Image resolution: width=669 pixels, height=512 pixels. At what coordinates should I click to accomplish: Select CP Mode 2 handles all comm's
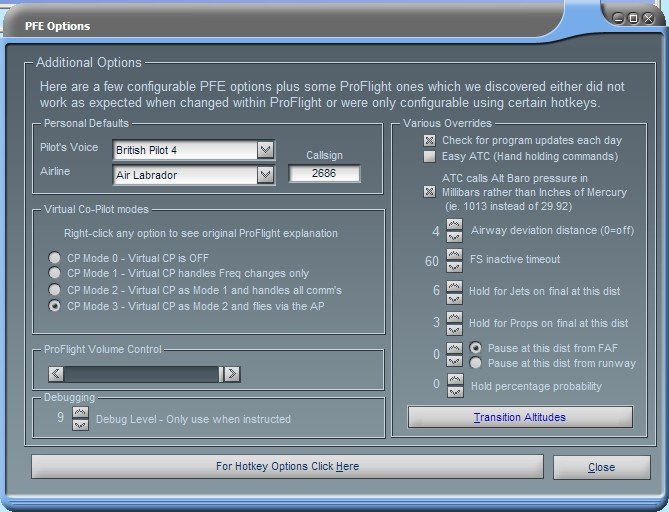coord(54,290)
